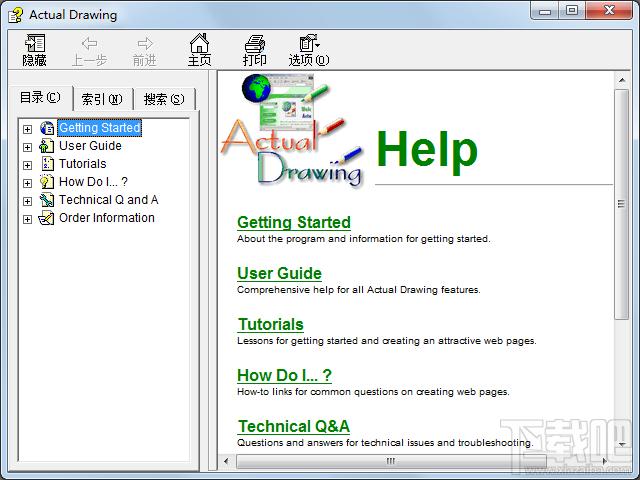Image resolution: width=640 pixels, height=480 pixels.
Task: Switch to the 搜索 (Search) tab
Action: point(164,99)
